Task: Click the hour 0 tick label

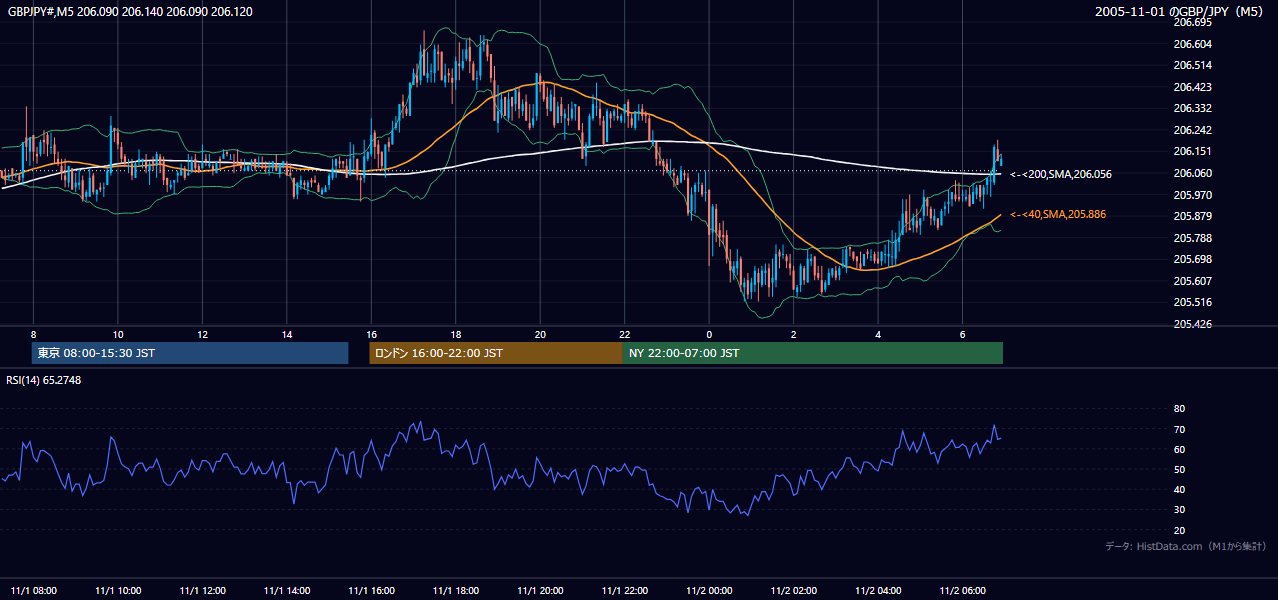Action: (709, 334)
